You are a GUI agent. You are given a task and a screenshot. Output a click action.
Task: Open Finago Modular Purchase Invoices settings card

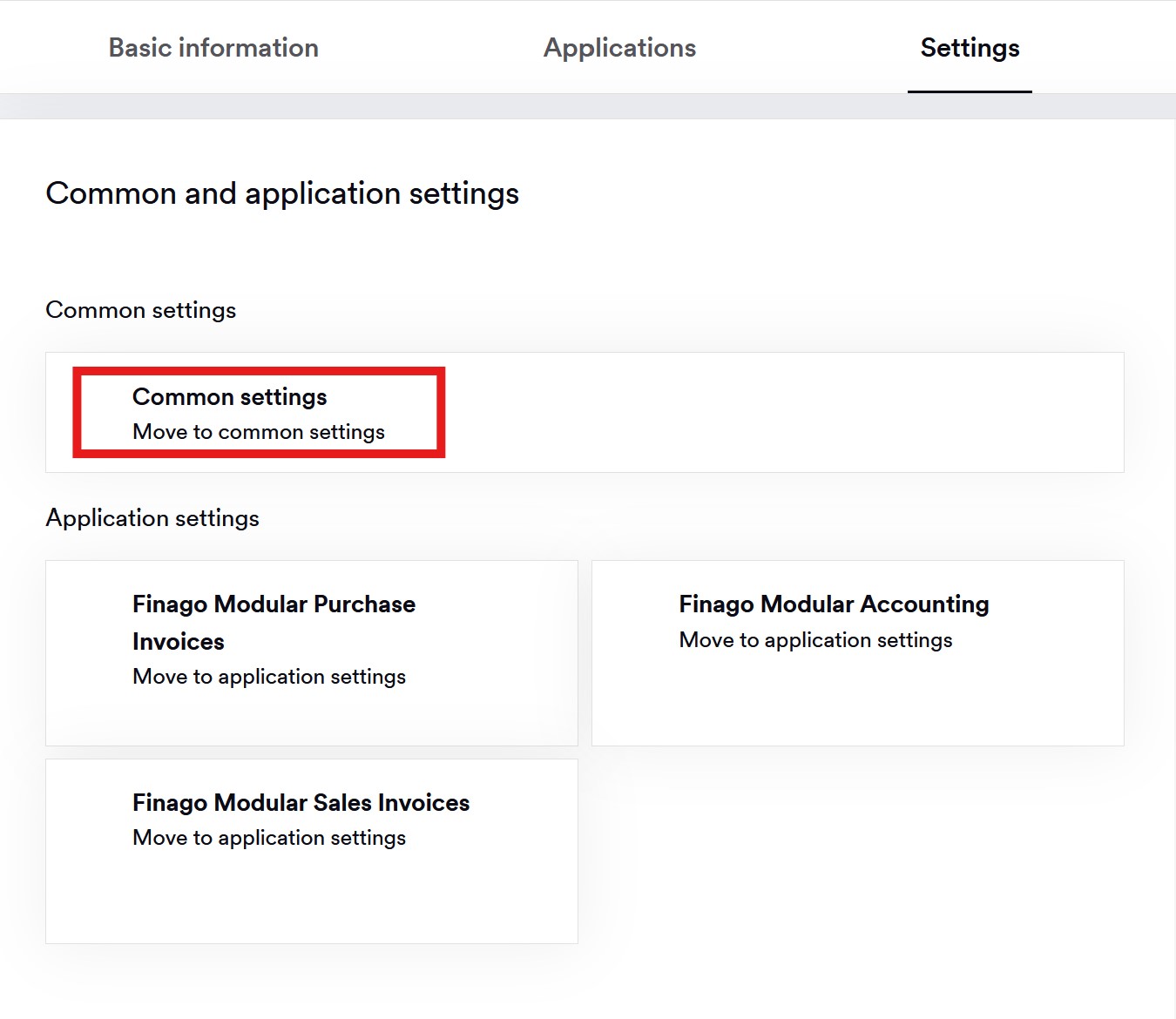(x=312, y=653)
